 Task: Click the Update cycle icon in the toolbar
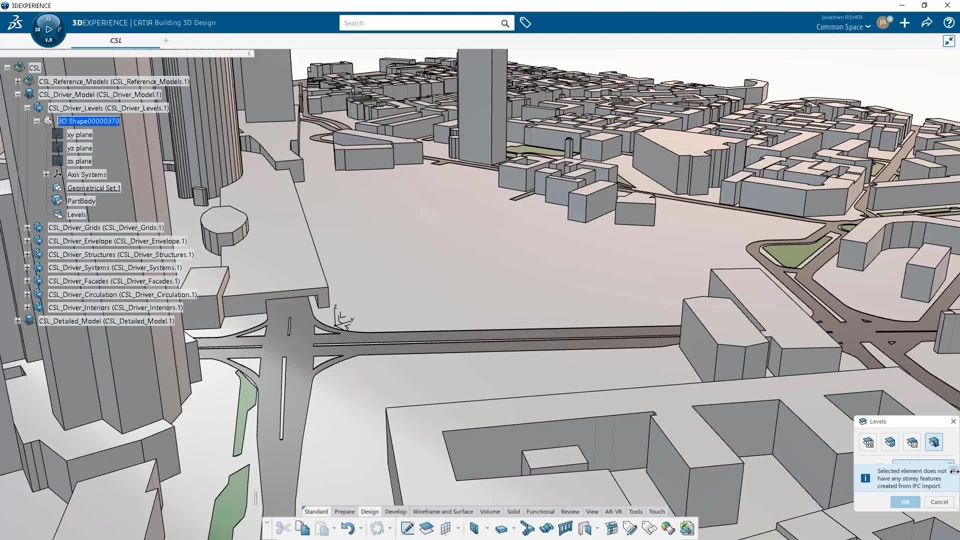[377, 528]
